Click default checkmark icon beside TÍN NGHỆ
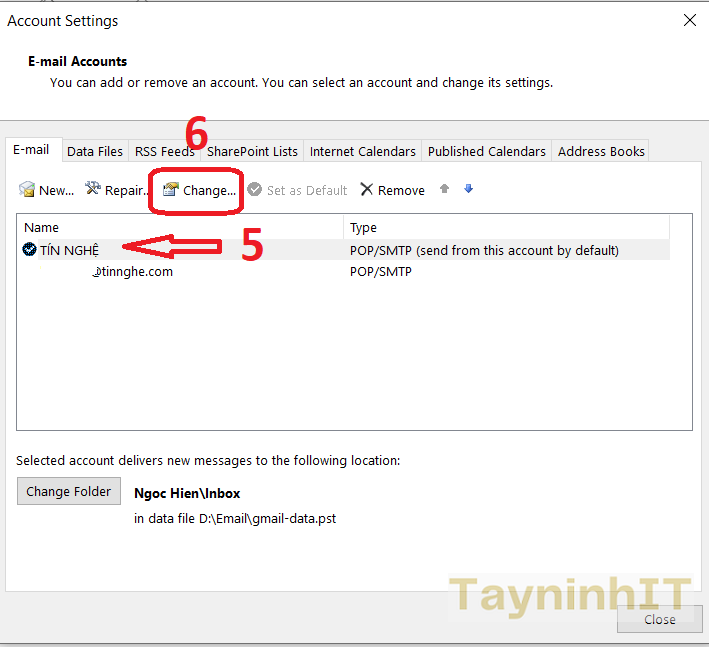 29,250
